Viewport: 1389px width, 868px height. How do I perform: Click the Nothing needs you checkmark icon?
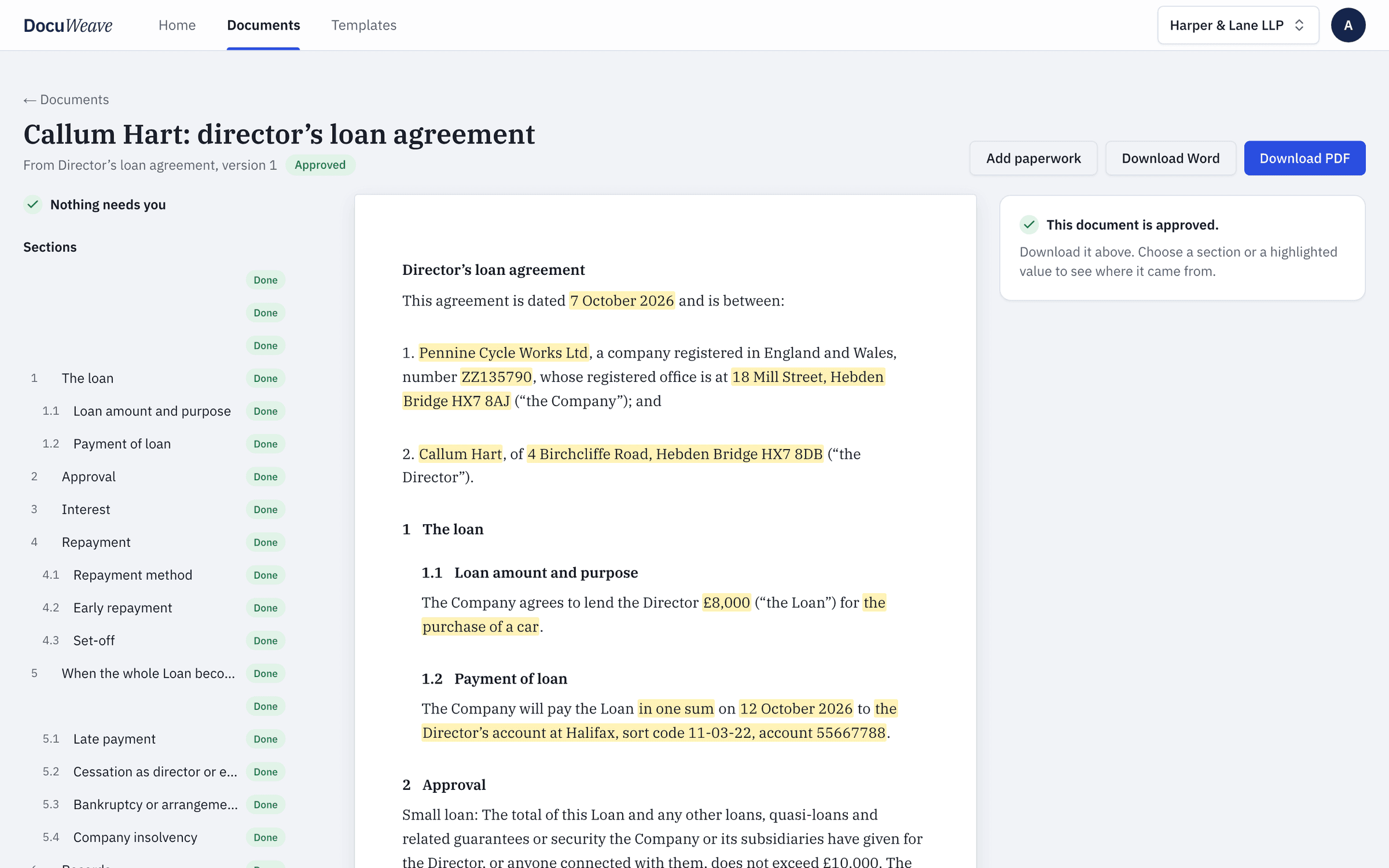[33, 204]
